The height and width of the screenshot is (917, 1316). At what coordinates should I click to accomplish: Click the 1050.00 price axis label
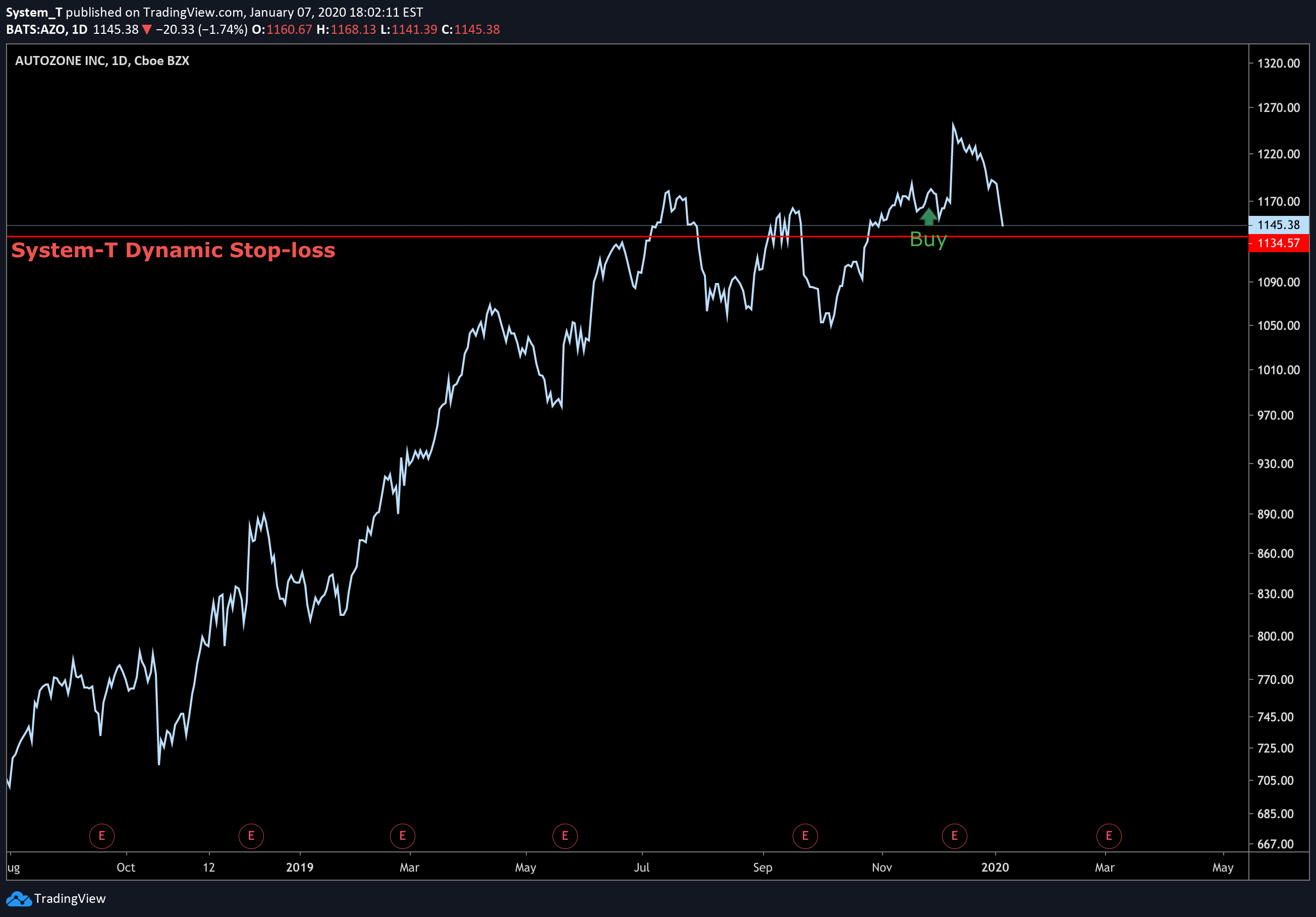pos(1279,325)
